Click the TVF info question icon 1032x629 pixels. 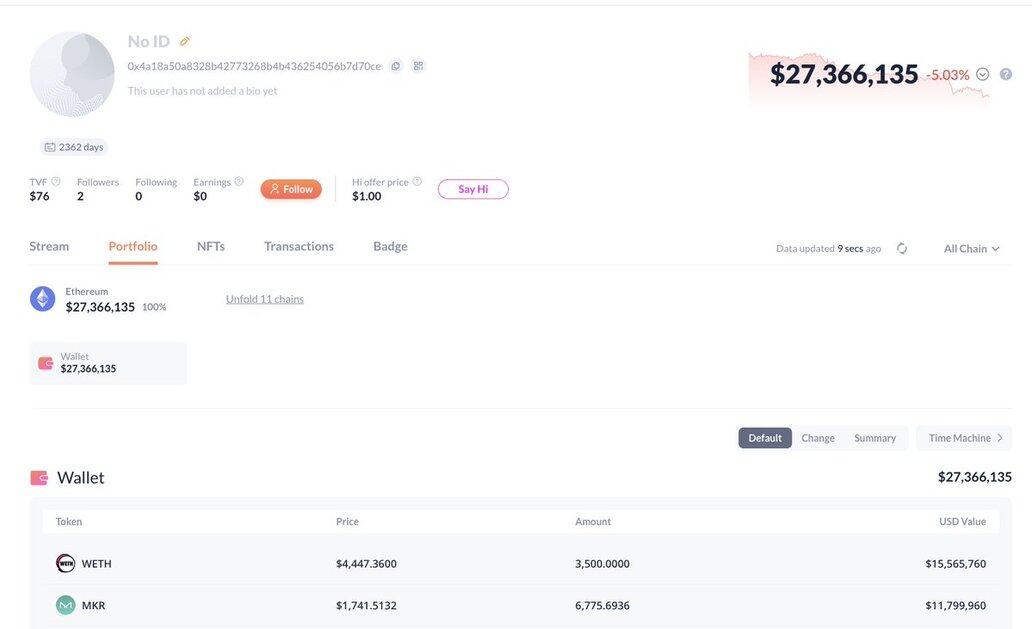tap(56, 182)
